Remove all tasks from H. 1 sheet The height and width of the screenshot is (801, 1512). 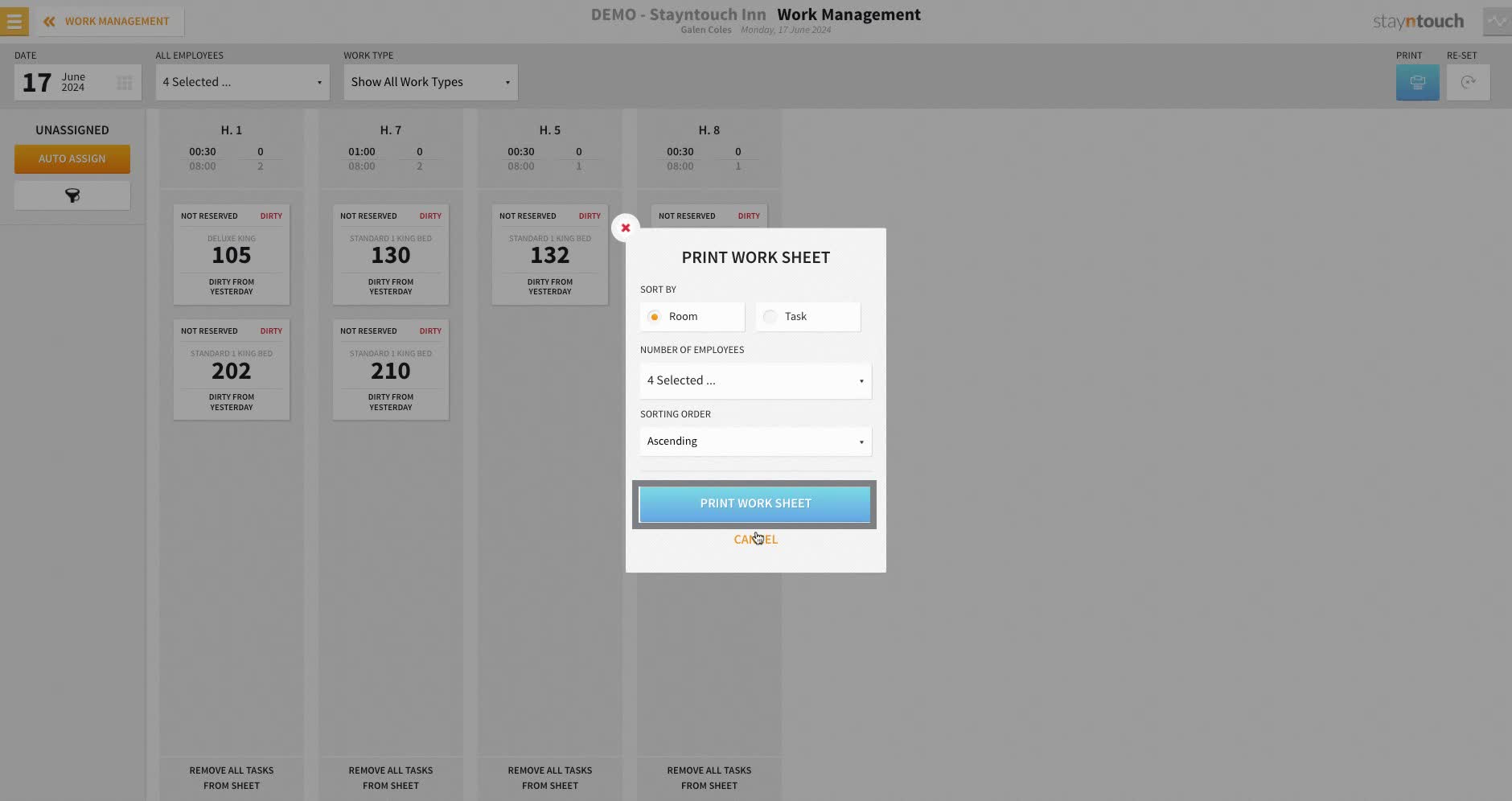pos(232,778)
